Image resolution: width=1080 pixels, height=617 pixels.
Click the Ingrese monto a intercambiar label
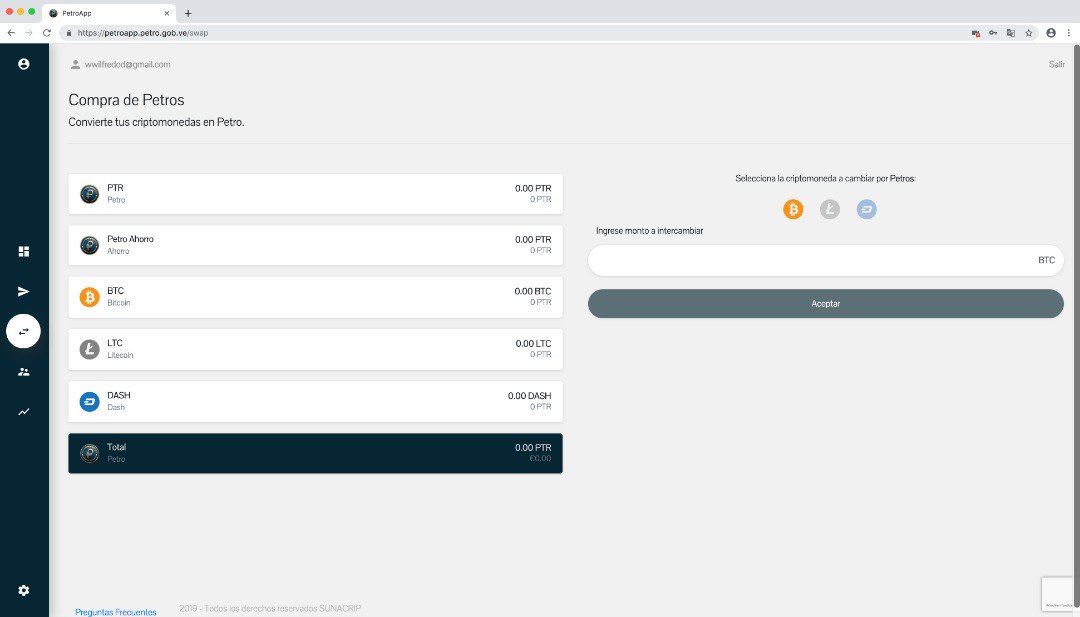(650, 231)
